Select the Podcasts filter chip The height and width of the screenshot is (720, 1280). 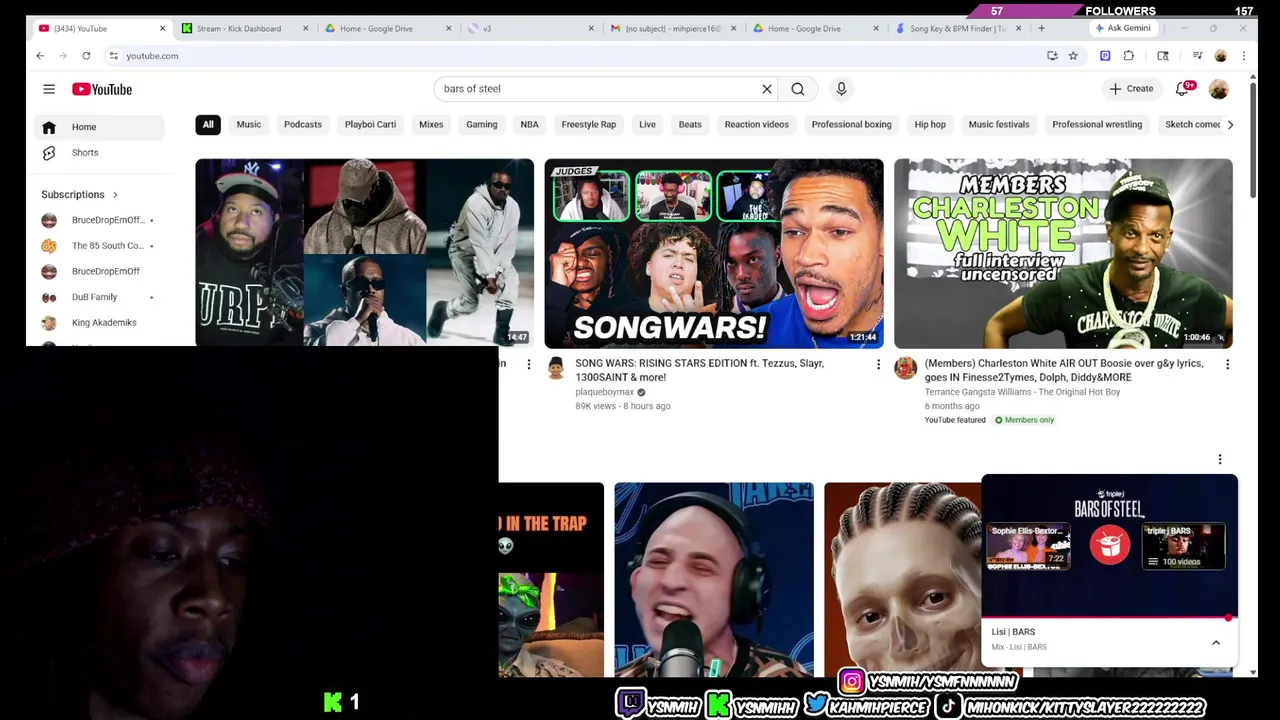coord(303,125)
